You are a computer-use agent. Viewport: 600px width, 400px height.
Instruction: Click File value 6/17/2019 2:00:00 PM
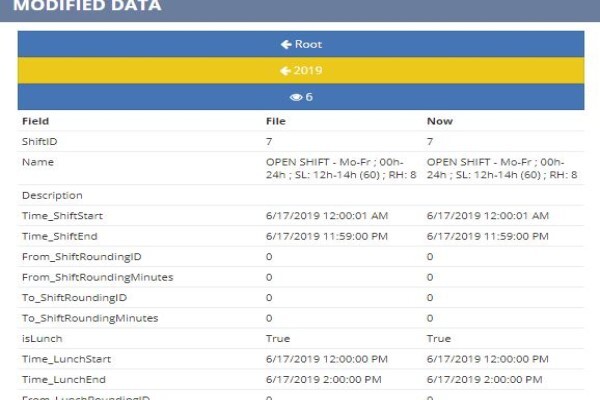coord(324,380)
